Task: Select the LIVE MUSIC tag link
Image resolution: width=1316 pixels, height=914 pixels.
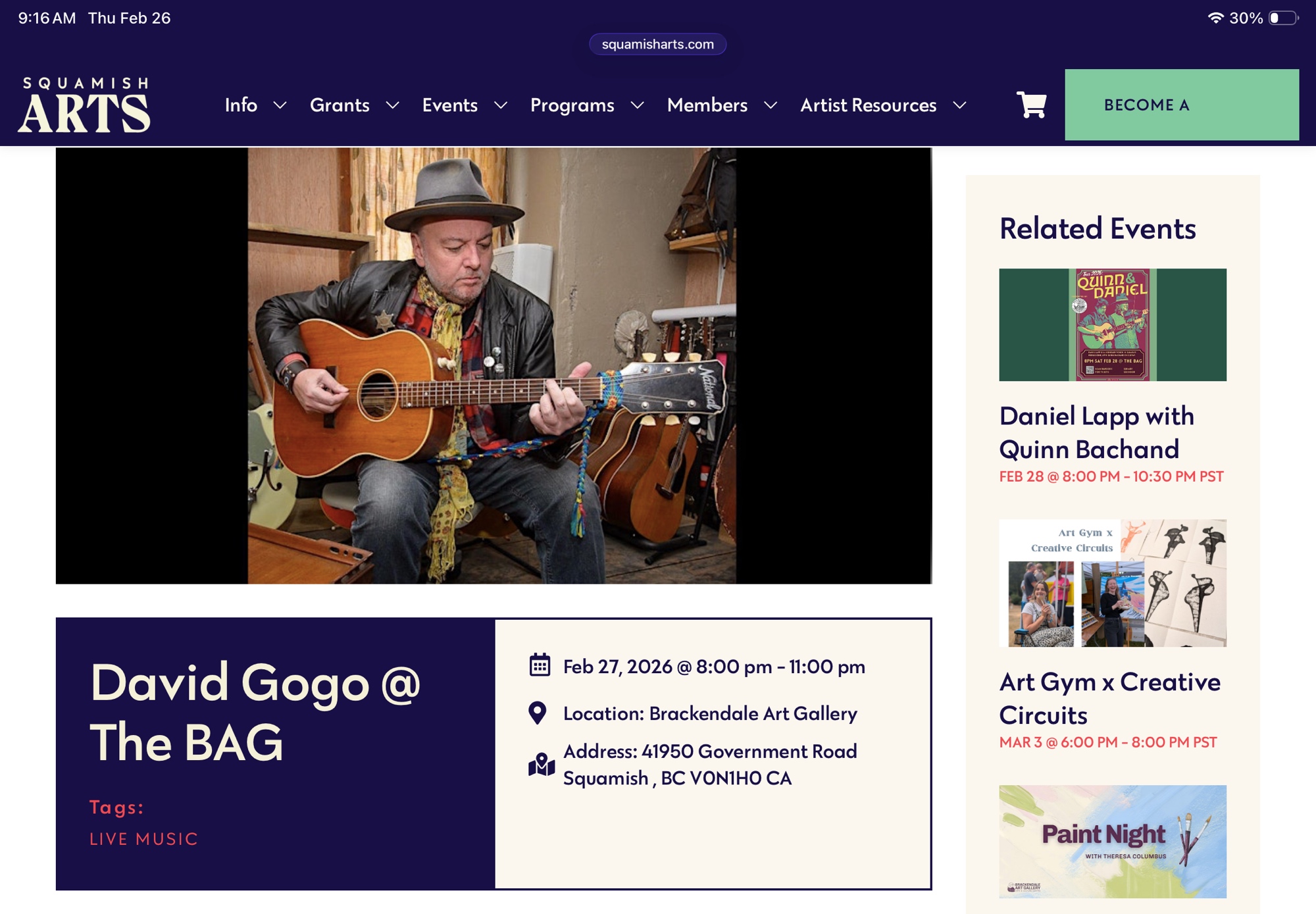Action: click(x=143, y=839)
